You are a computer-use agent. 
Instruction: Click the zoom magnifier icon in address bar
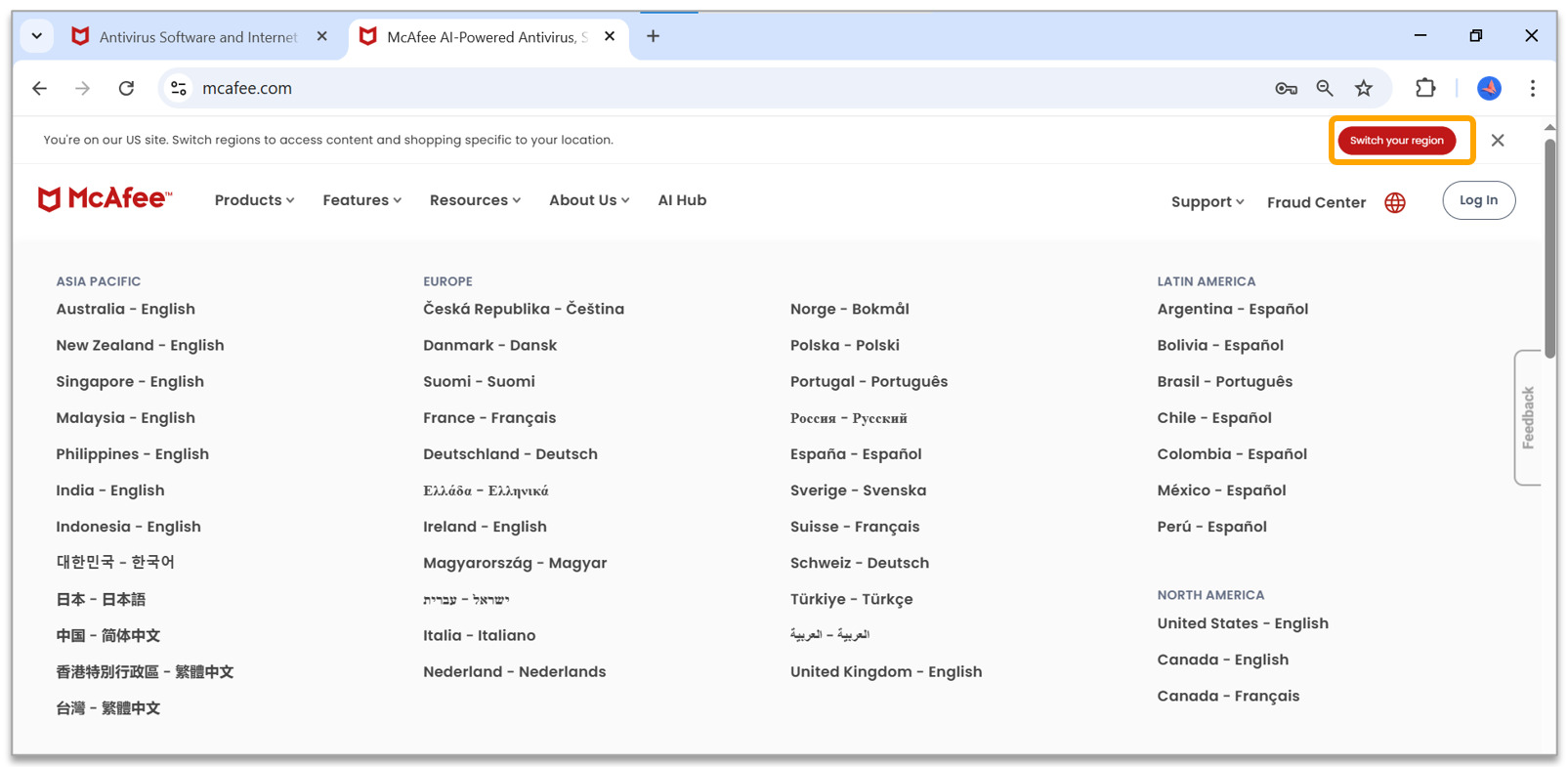point(1324,88)
